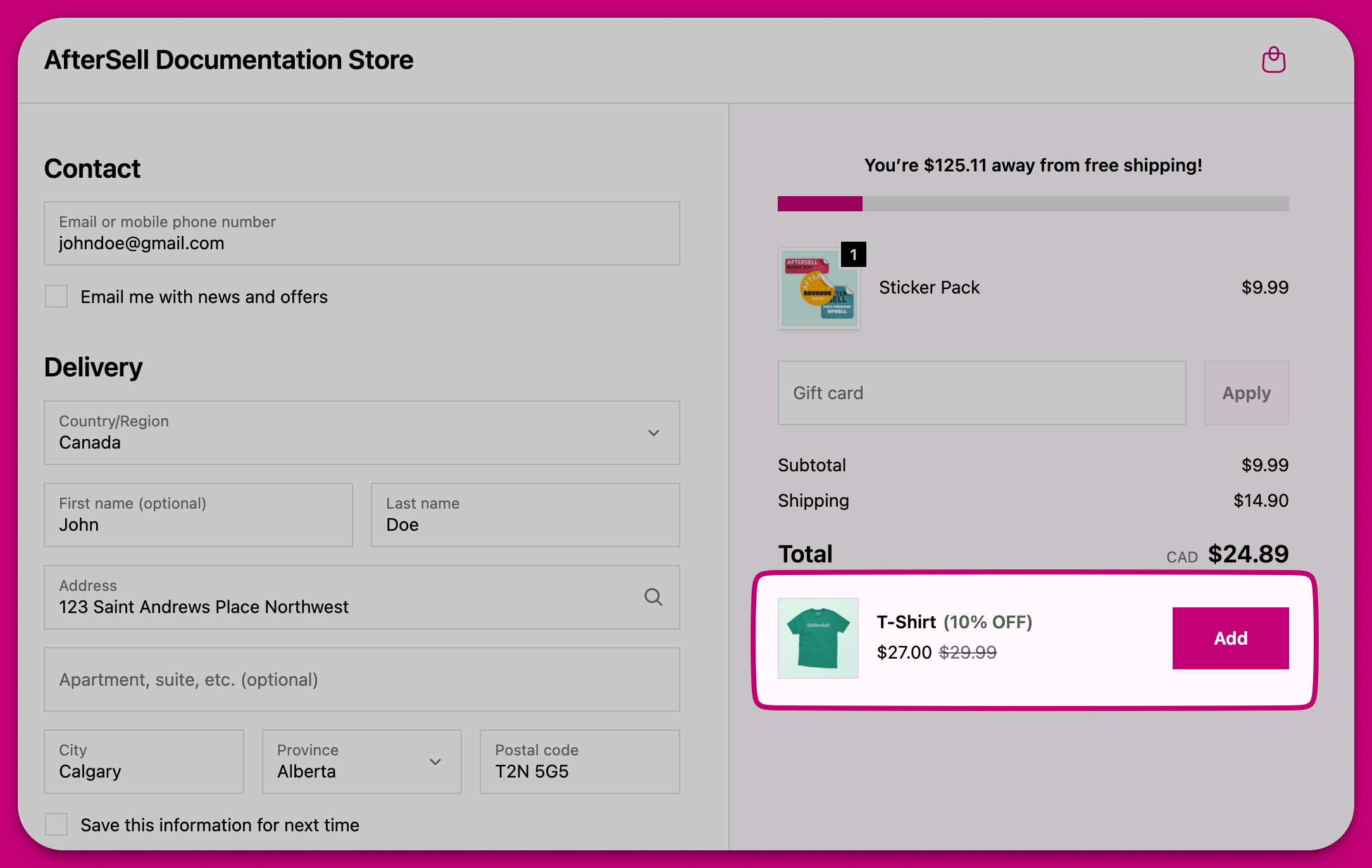This screenshot has width=1372, height=868.
Task: Click the Sticker Pack product thumbnail
Action: pos(818,288)
